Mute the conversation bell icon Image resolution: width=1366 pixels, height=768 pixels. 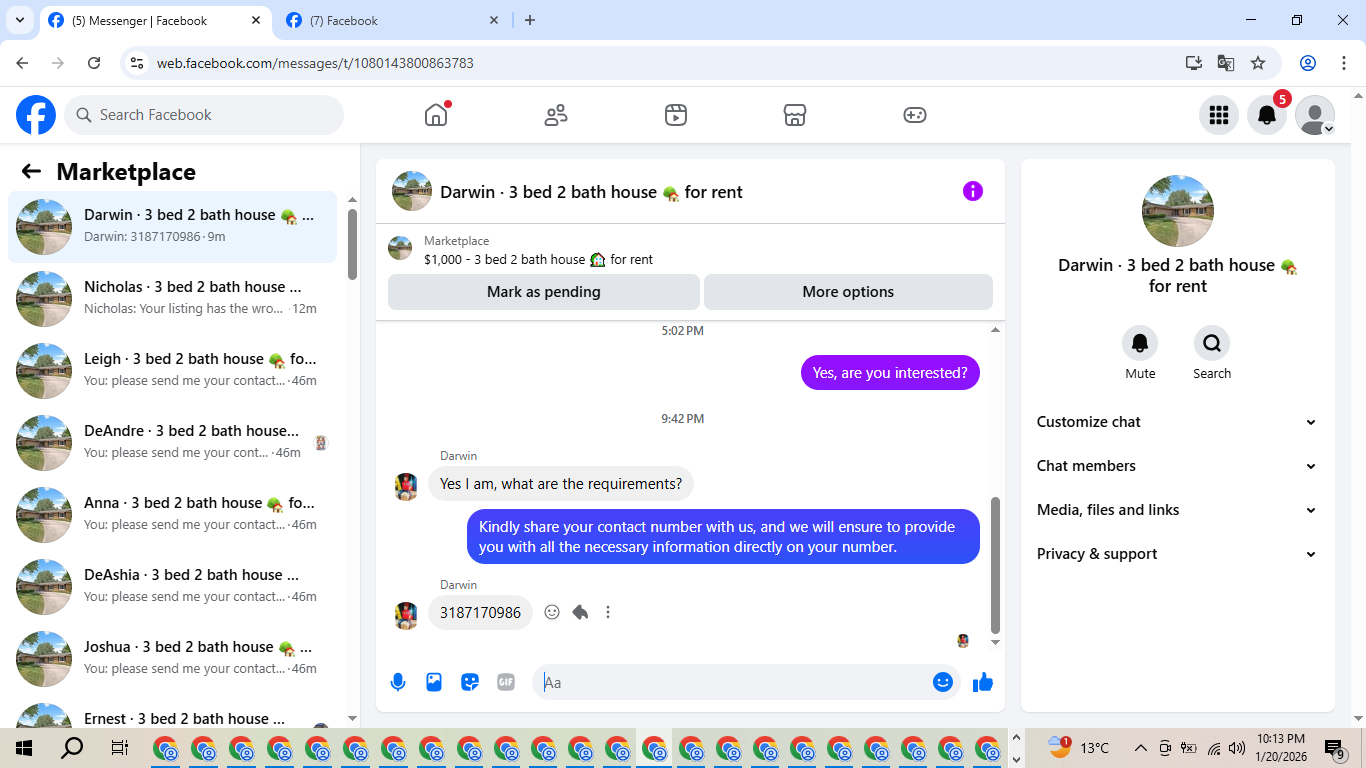[1140, 344]
